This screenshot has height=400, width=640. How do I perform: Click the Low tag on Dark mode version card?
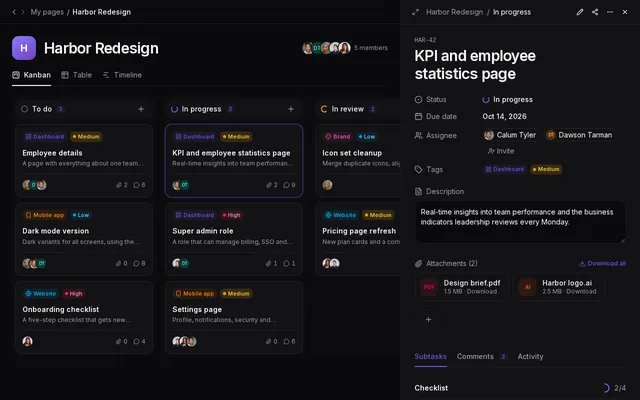tap(81, 215)
